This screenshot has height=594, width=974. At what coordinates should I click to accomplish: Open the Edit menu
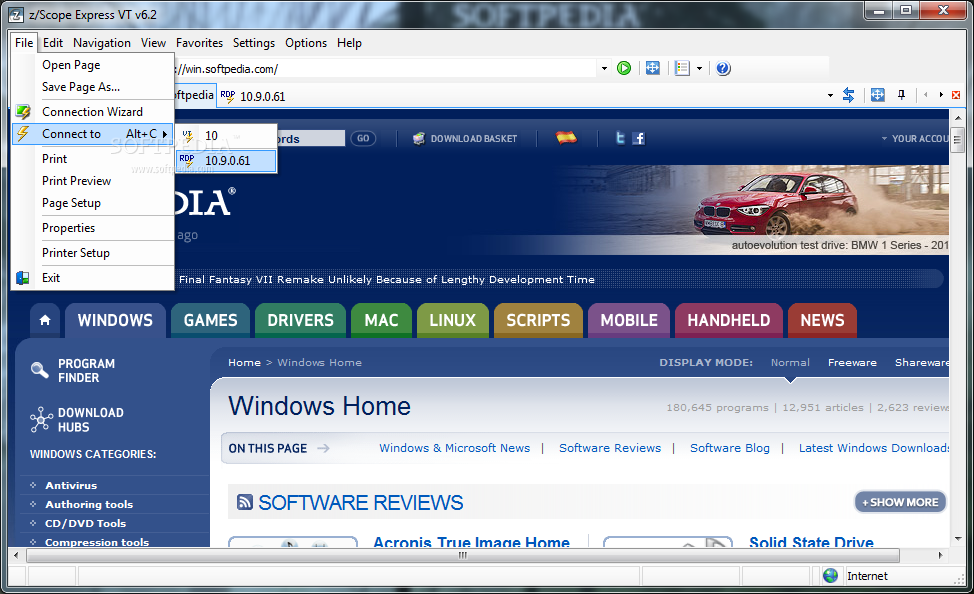click(x=53, y=43)
